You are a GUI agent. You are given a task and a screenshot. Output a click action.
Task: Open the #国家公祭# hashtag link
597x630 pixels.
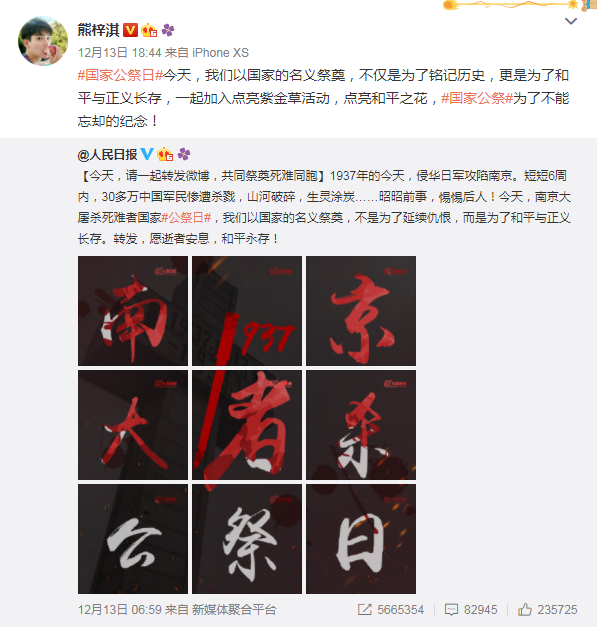(x=477, y=98)
